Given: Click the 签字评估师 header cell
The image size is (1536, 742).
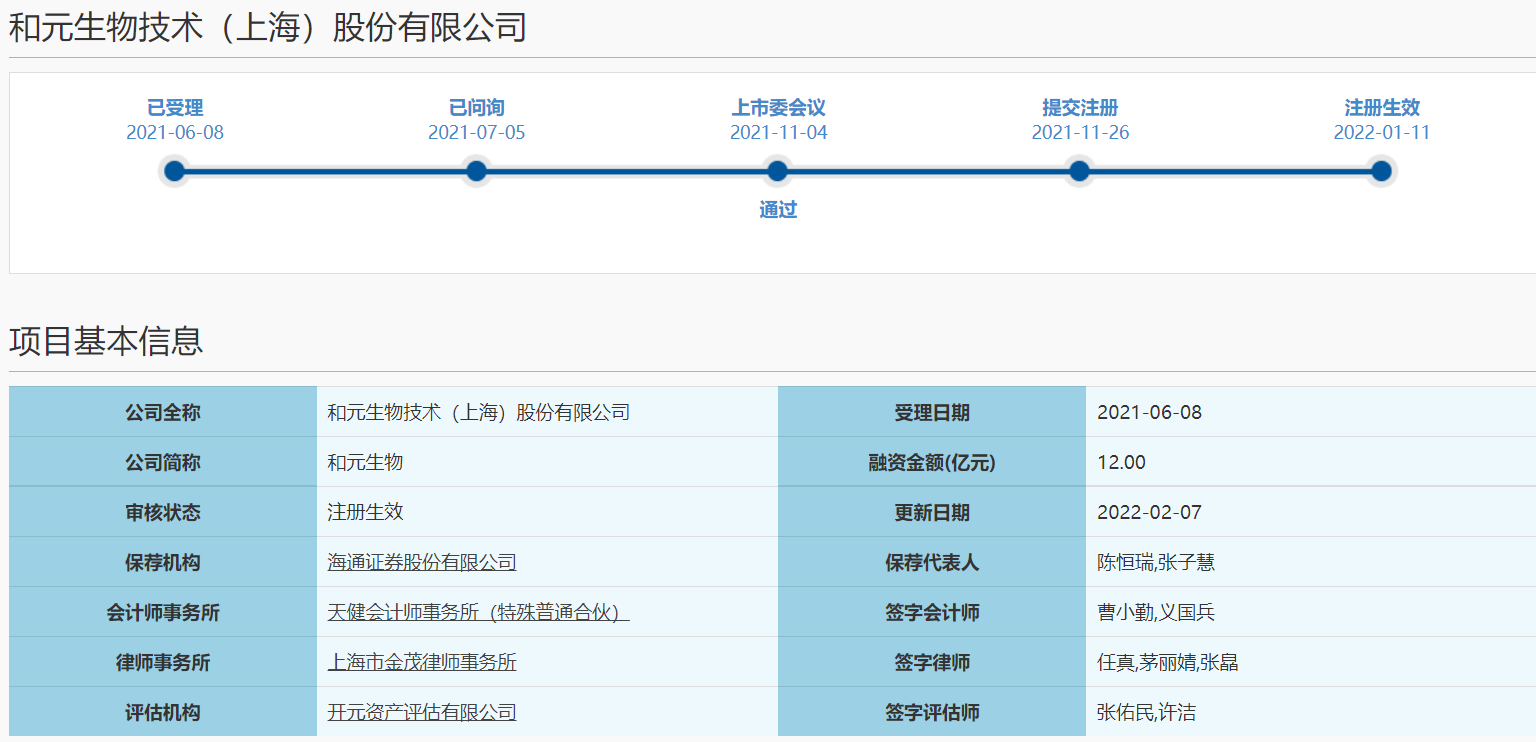Looking at the screenshot, I should (932, 712).
